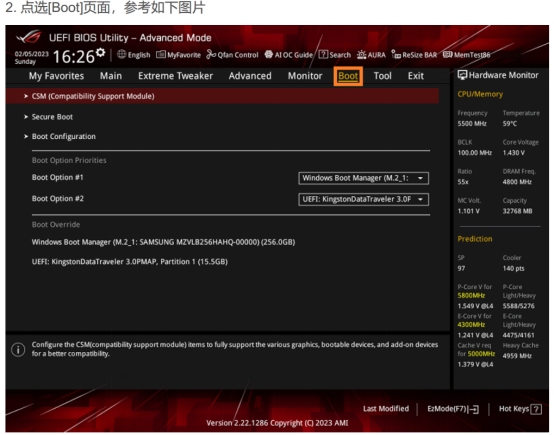Switch to the Extreme Tweaker tab

pyautogui.click(x=175, y=76)
